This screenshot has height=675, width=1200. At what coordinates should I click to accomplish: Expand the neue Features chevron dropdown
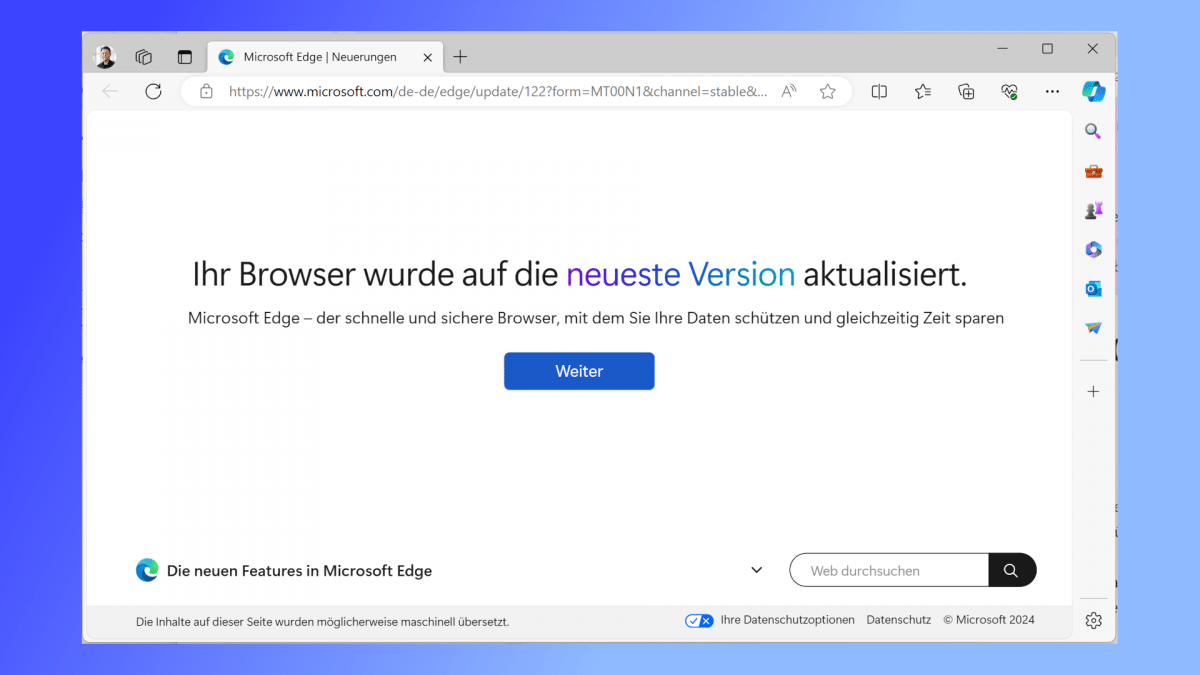coord(757,569)
